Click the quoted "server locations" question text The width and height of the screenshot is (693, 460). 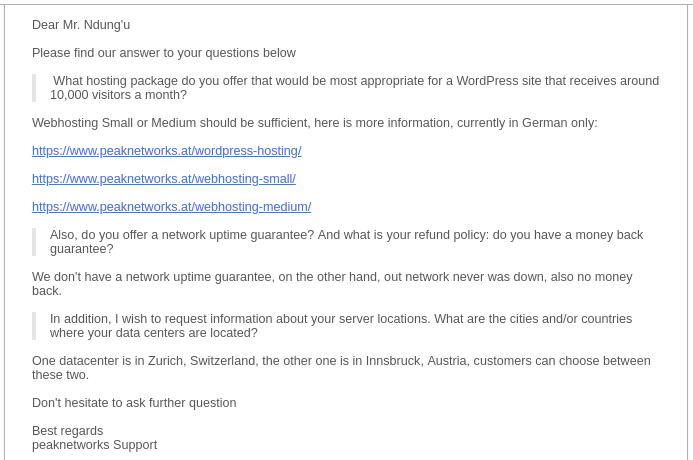point(341,326)
